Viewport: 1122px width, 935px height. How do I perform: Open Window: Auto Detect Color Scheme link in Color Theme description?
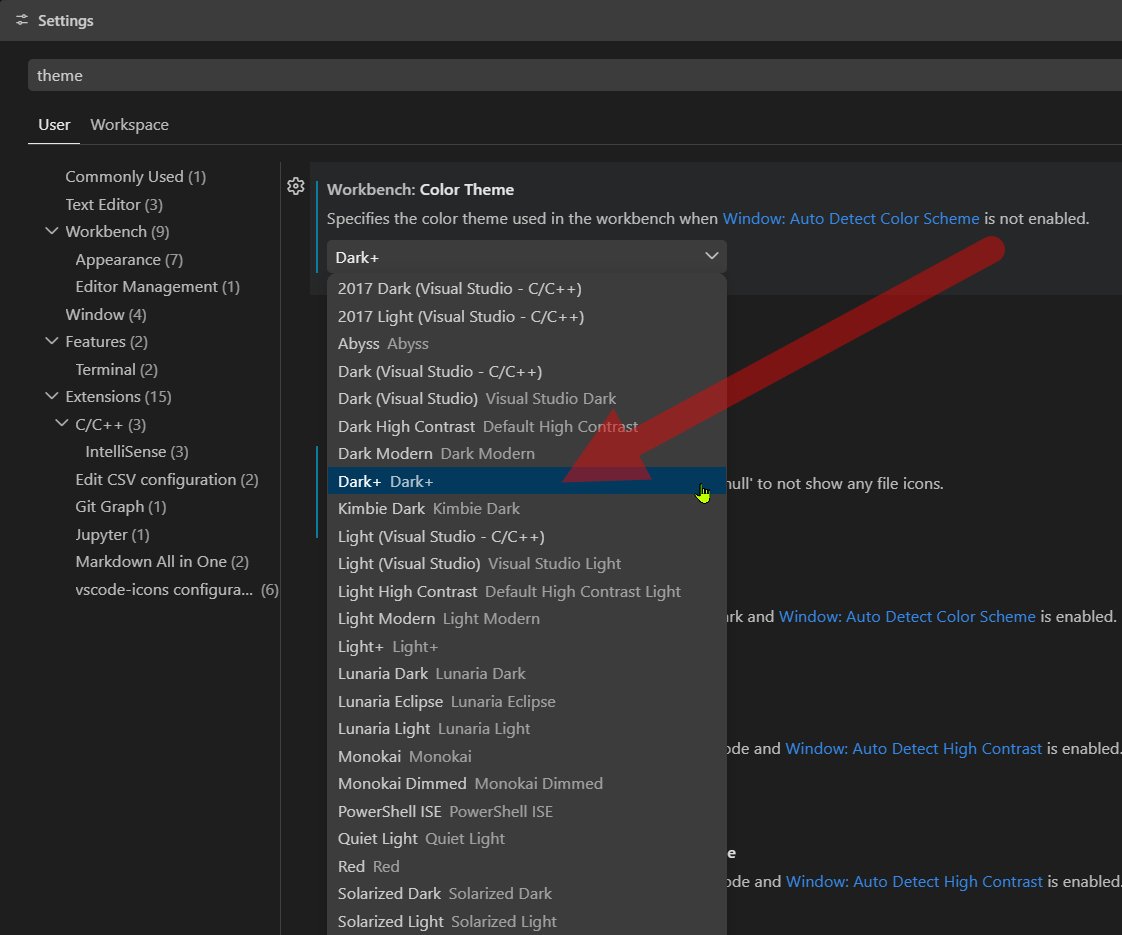tap(851, 218)
